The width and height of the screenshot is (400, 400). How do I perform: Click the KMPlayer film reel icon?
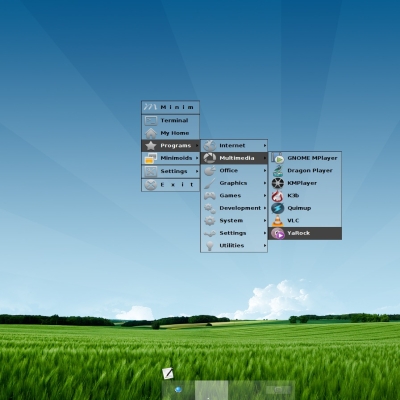coord(277,183)
